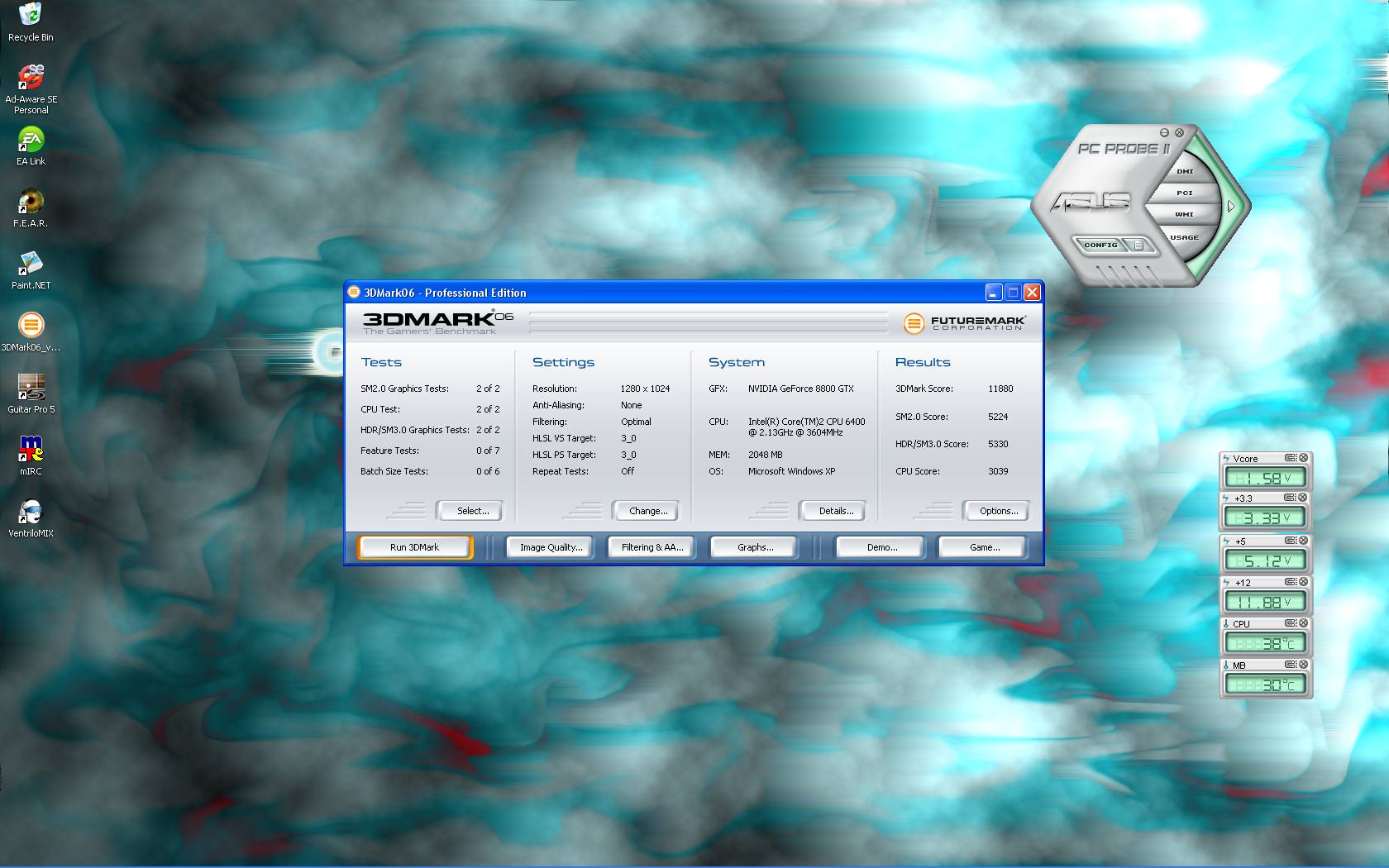Click the dock icon on the Vcore sensor

click(1290, 457)
